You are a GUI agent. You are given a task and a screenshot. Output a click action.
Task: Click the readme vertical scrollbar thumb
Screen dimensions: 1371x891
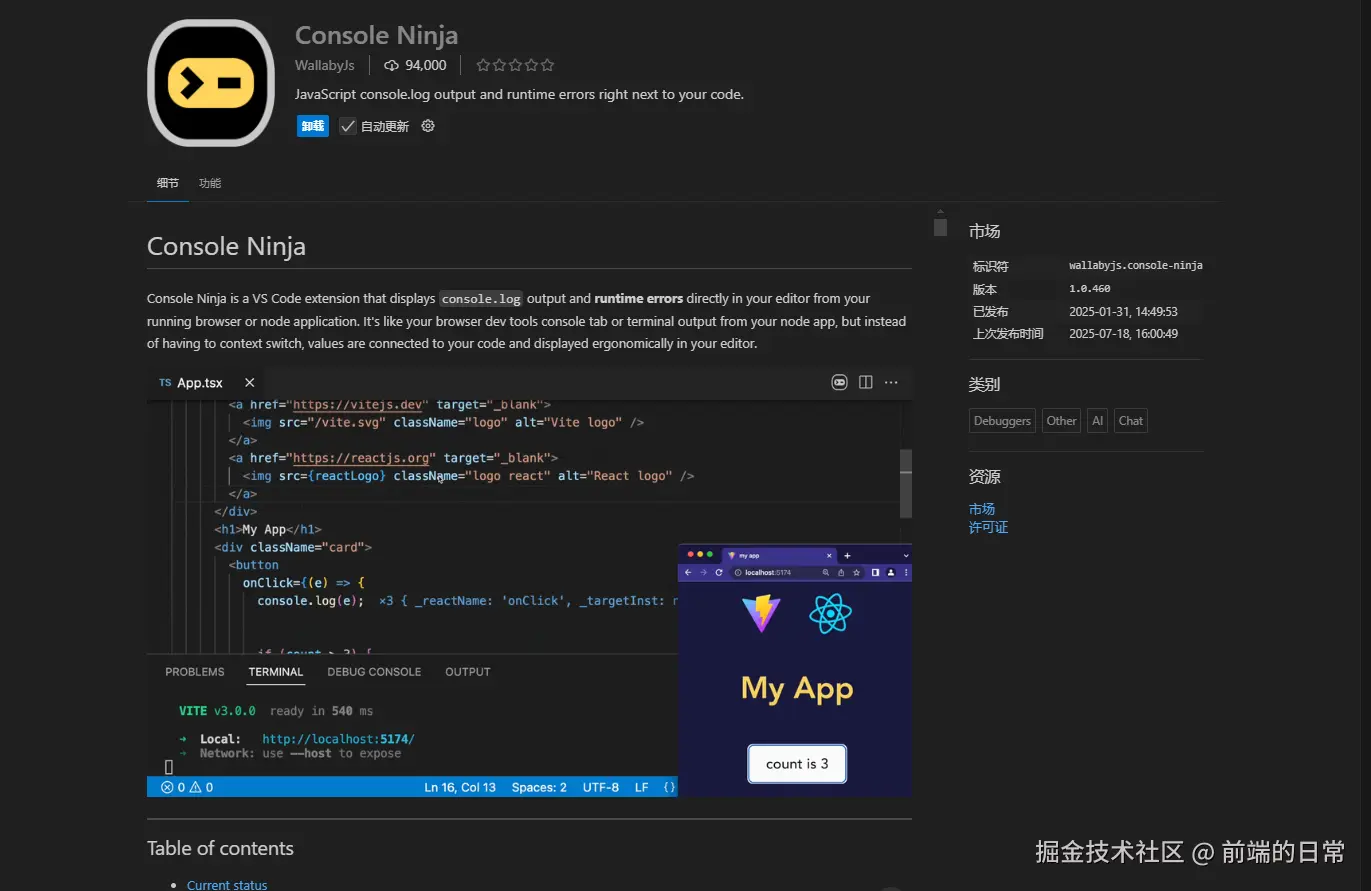point(940,227)
